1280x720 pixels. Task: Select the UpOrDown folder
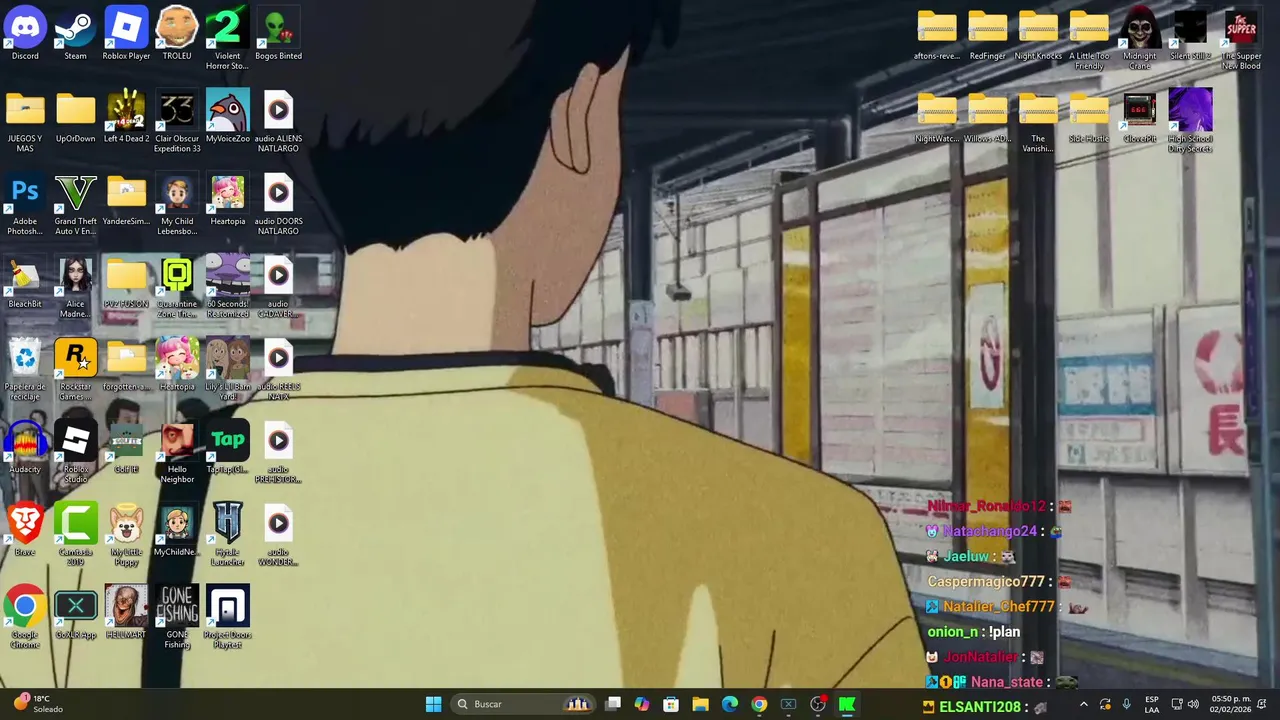[76, 117]
